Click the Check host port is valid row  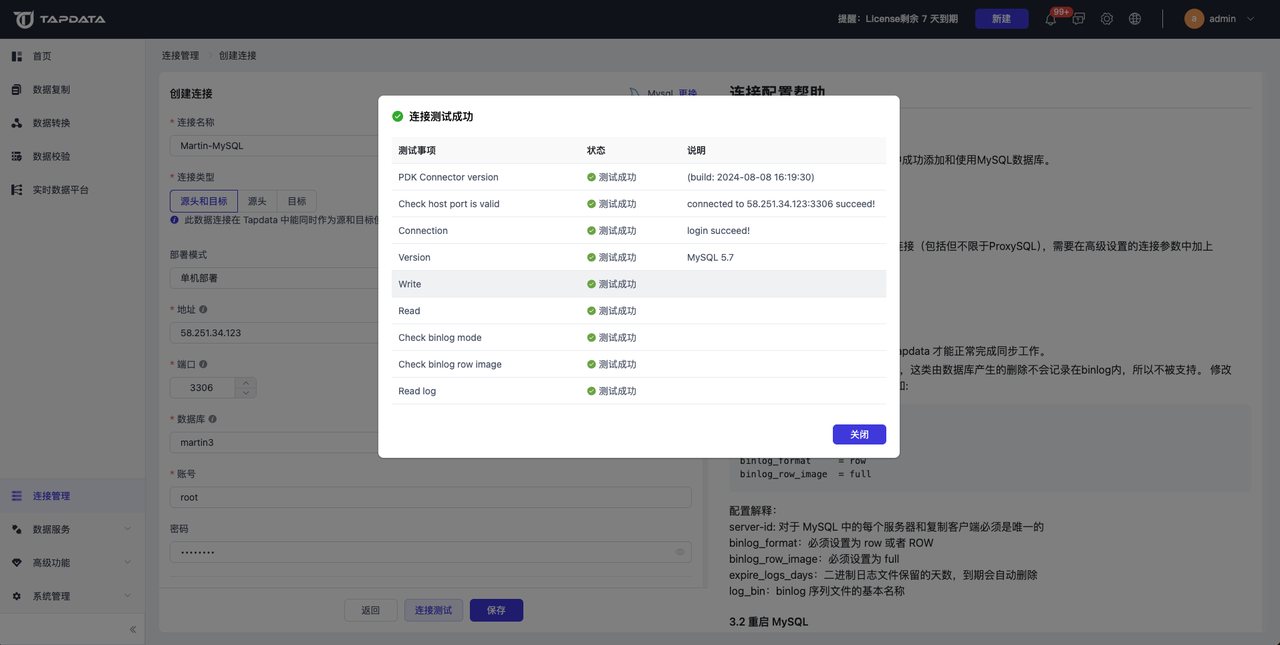click(638, 204)
